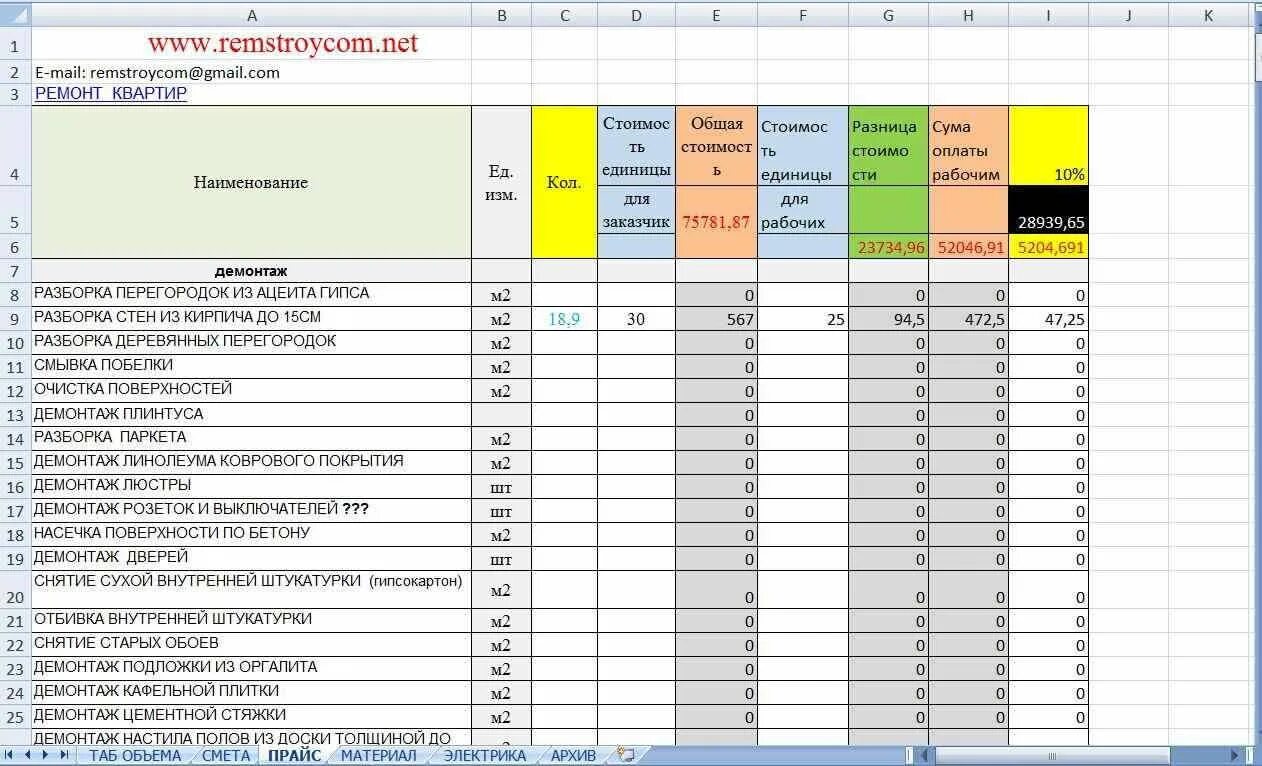Select row 7 header
The image size is (1262, 766).
click(x=15, y=271)
